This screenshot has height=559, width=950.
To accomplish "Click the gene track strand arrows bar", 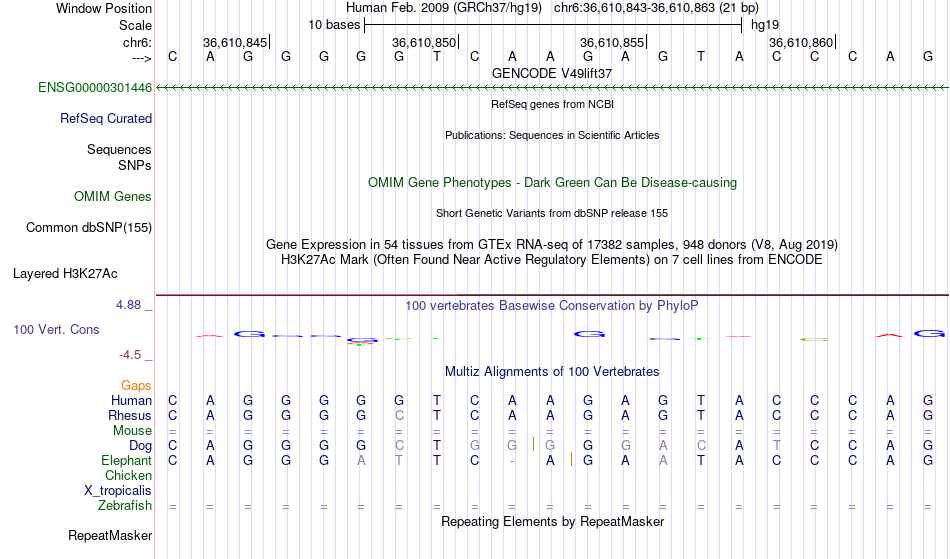I will [552, 88].
